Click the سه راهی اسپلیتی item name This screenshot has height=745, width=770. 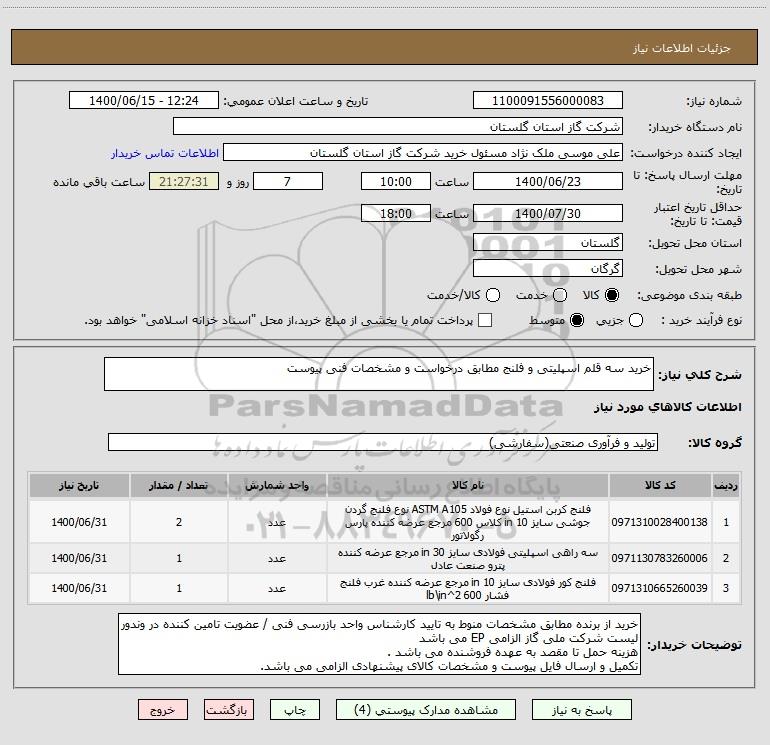pyautogui.click(x=468, y=559)
